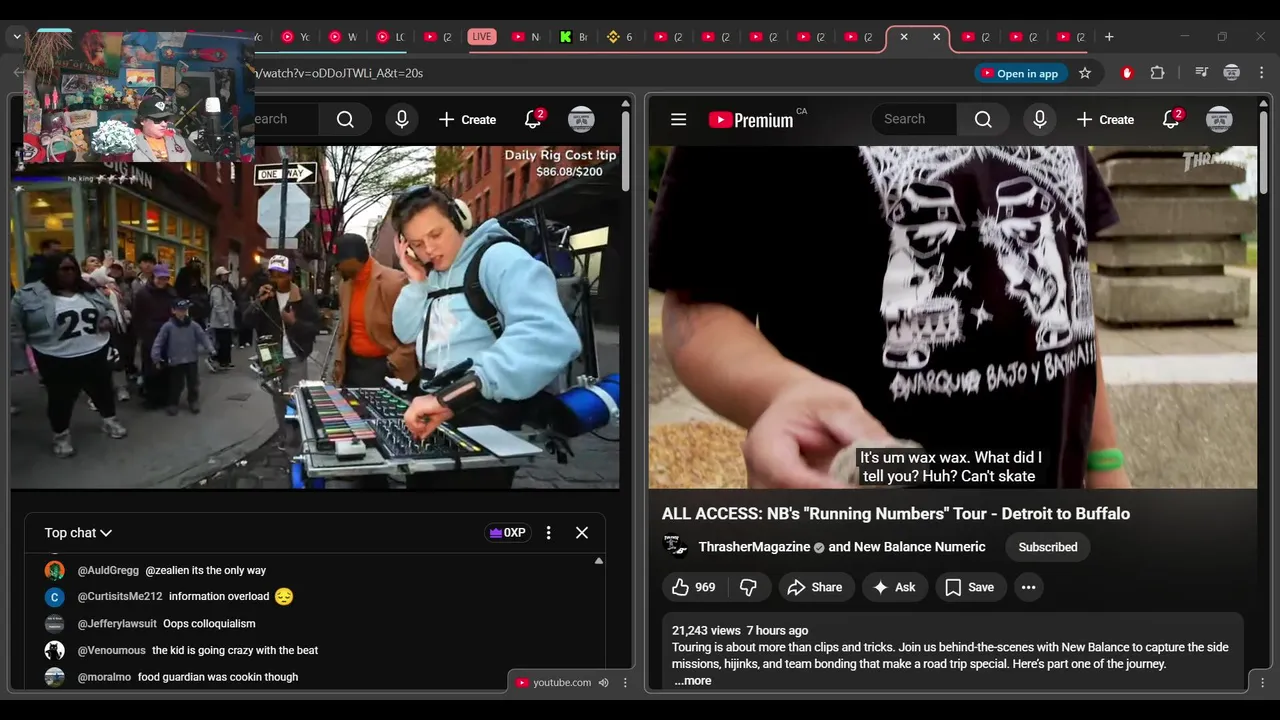
Task: Open the browser profile avatar
Action: click(1232, 73)
